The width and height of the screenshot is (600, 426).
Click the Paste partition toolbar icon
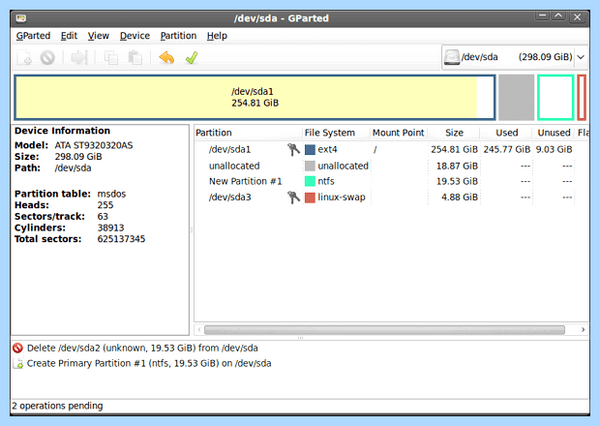[x=135, y=58]
